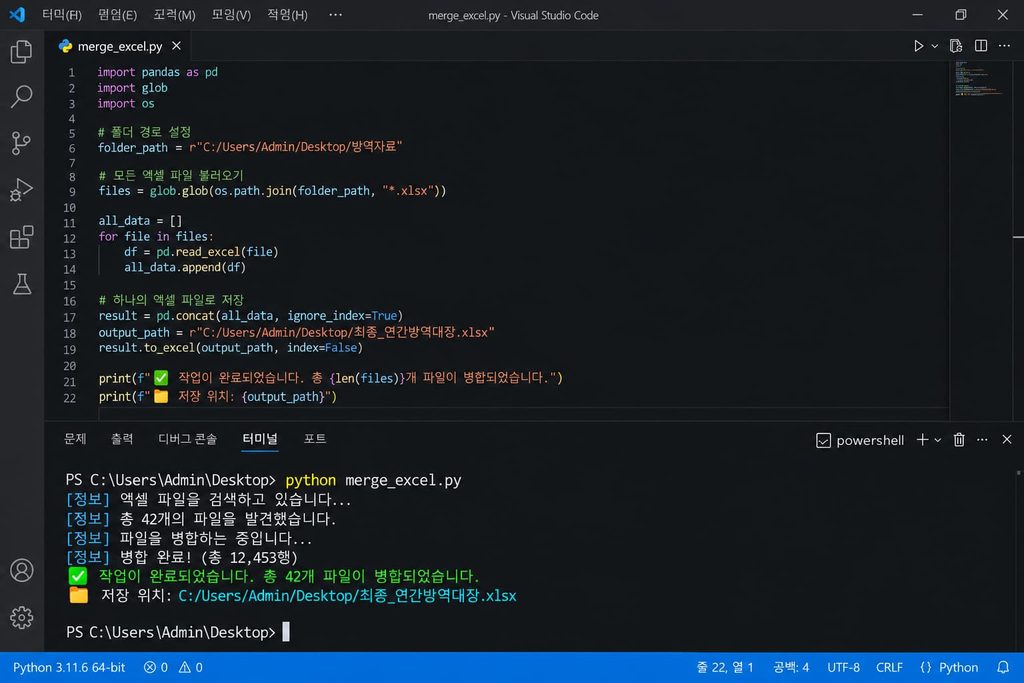Open the 최종_연간방역대장.xlsx path link in the terminal

pos(347,596)
